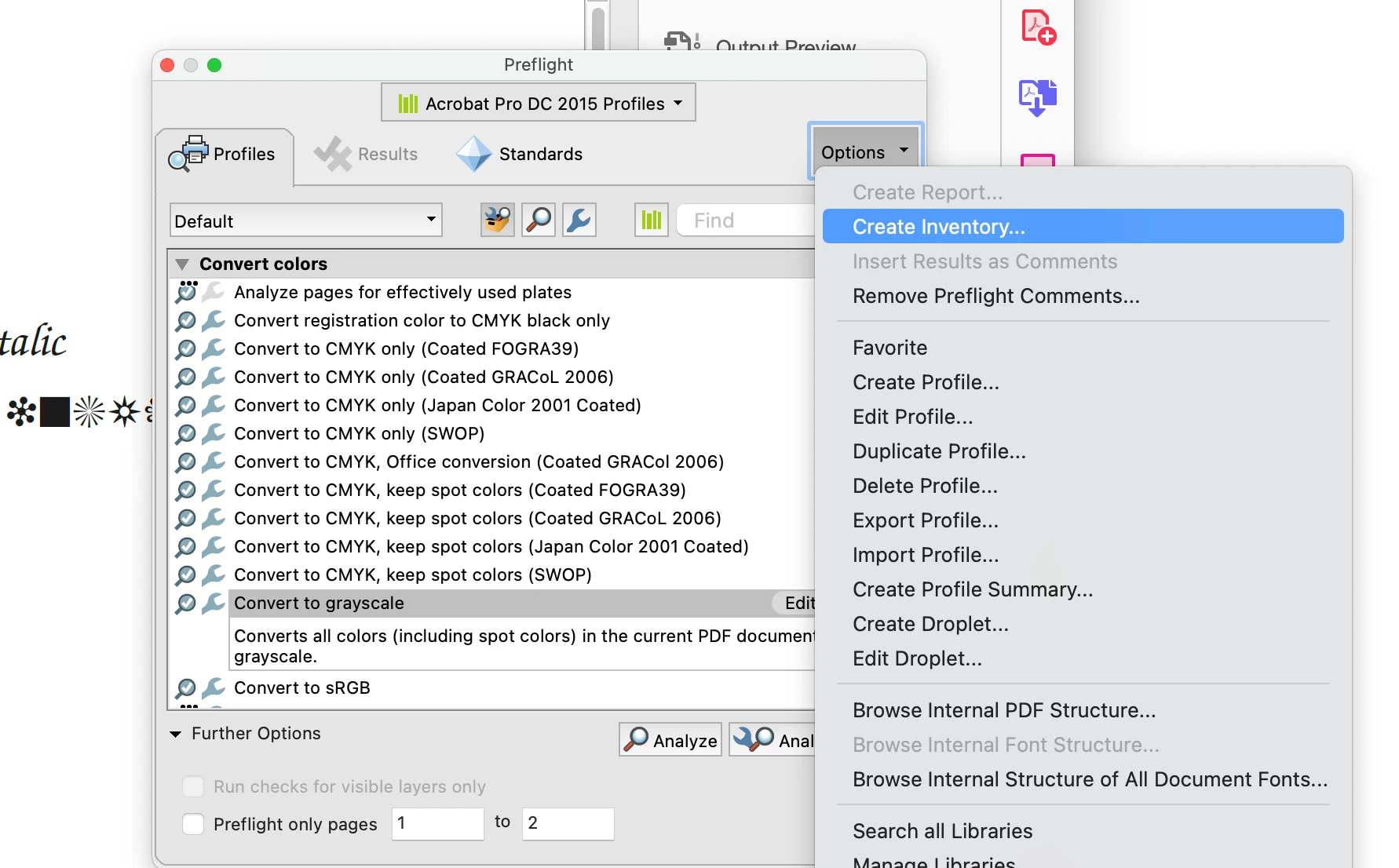Image resolution: width=1399 pixels, height=868 pixels.
Task: Click the Analyze pages row's gear-magnifier icon
Action: click(187, 292)
